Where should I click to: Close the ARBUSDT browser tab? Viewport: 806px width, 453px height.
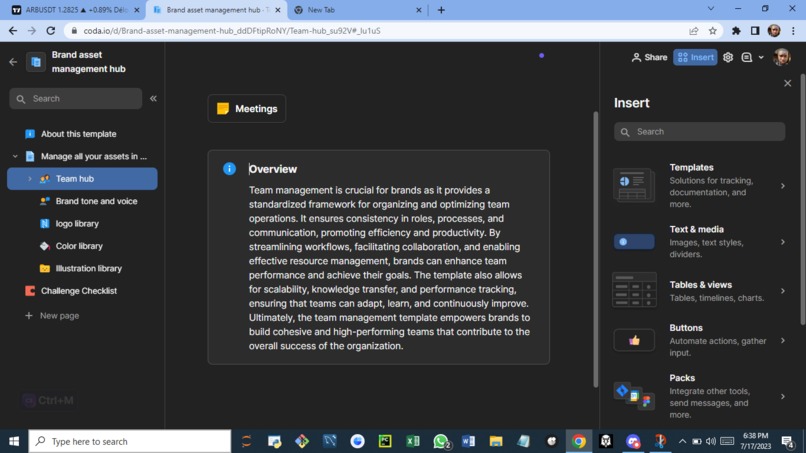(137, 10)
